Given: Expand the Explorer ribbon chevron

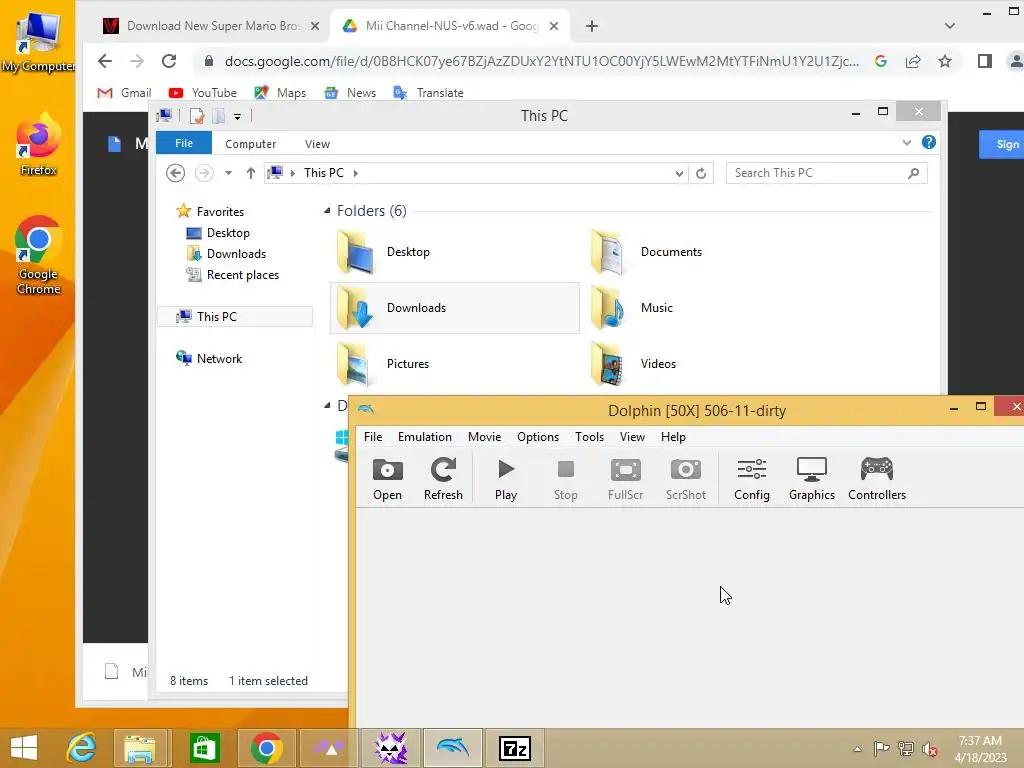Looking at the screenshot, I should click(x=906, y=142).
